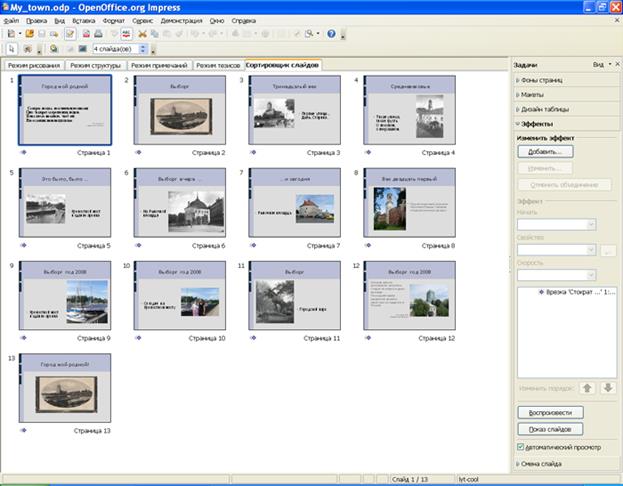Click the transition marker under slide 1

point(23,153)
